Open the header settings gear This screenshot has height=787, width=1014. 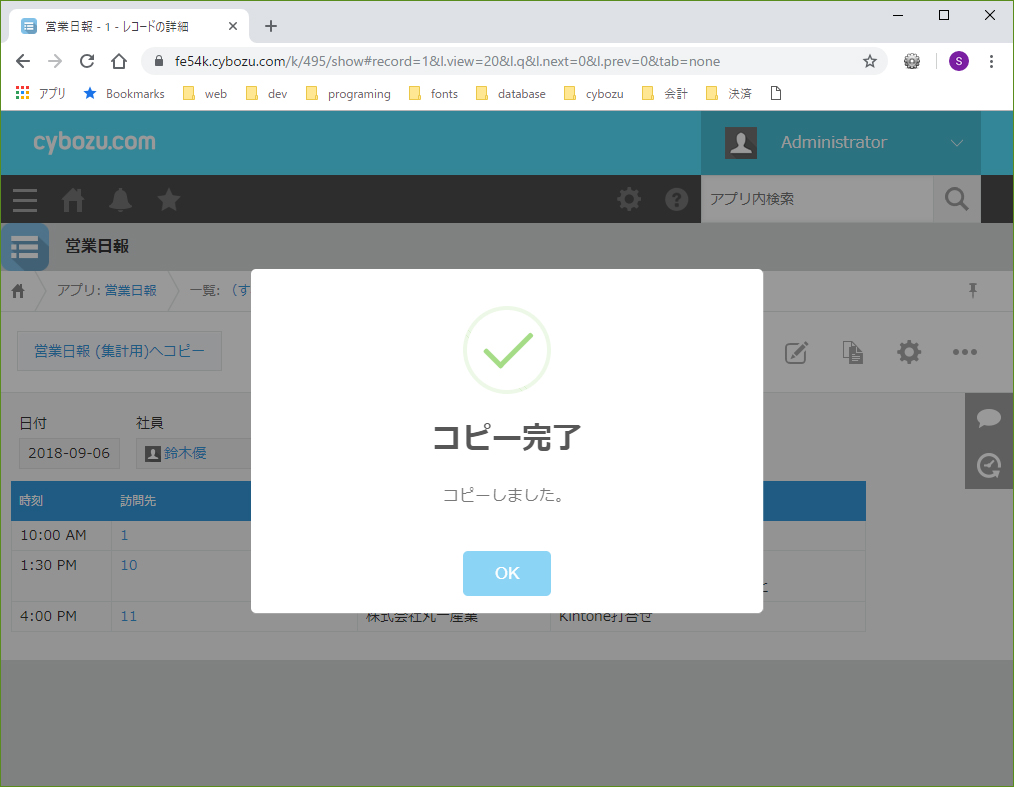[x=629, y=200]
